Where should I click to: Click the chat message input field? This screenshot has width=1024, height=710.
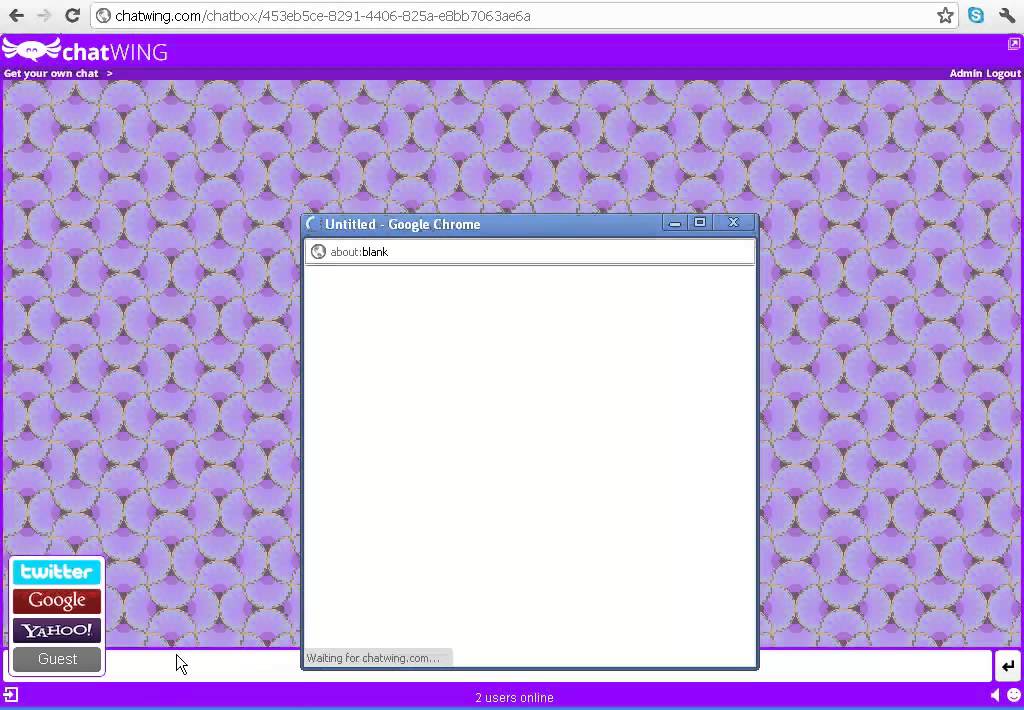tap(498, 666)
